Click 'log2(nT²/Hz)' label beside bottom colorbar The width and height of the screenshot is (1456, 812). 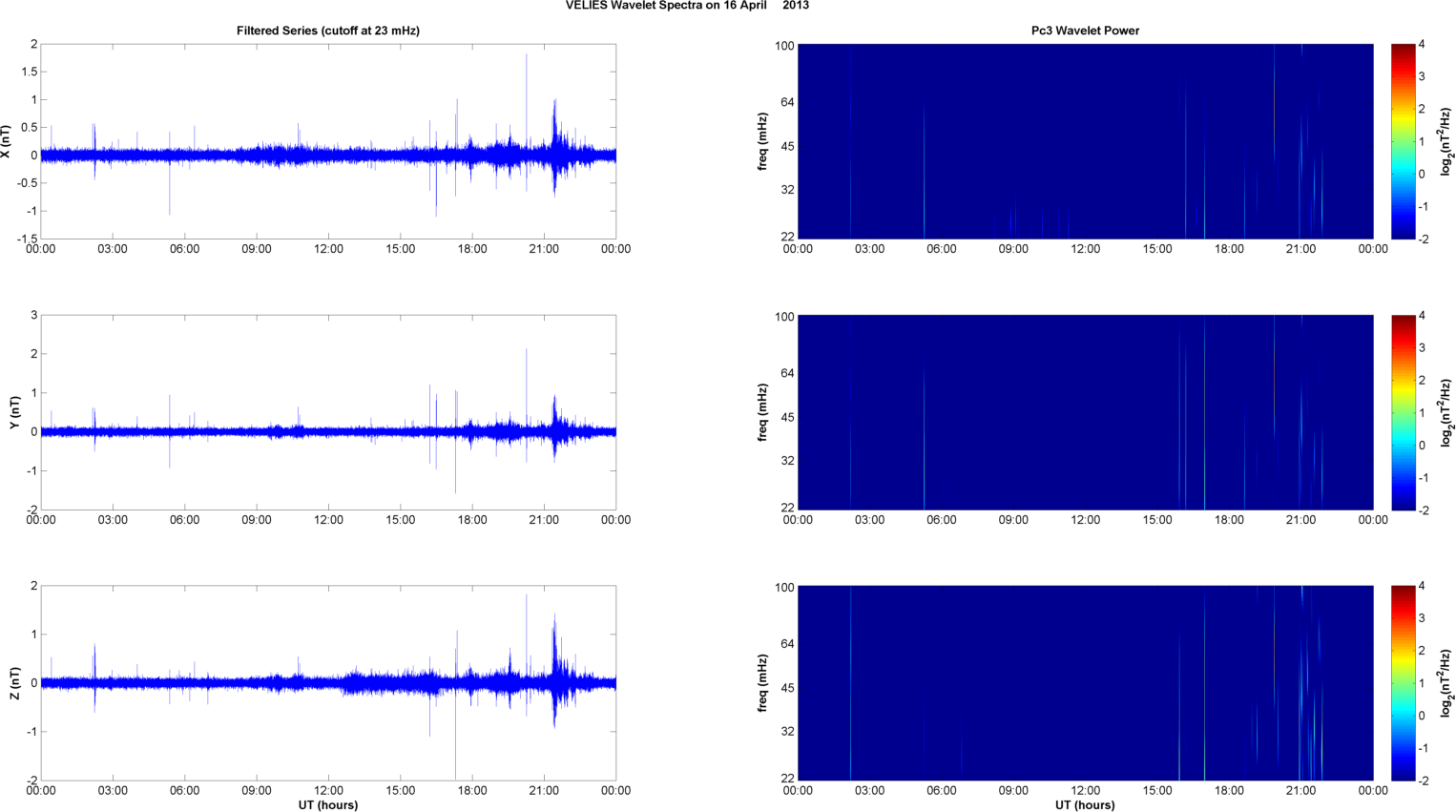[x=1446, y=683]
